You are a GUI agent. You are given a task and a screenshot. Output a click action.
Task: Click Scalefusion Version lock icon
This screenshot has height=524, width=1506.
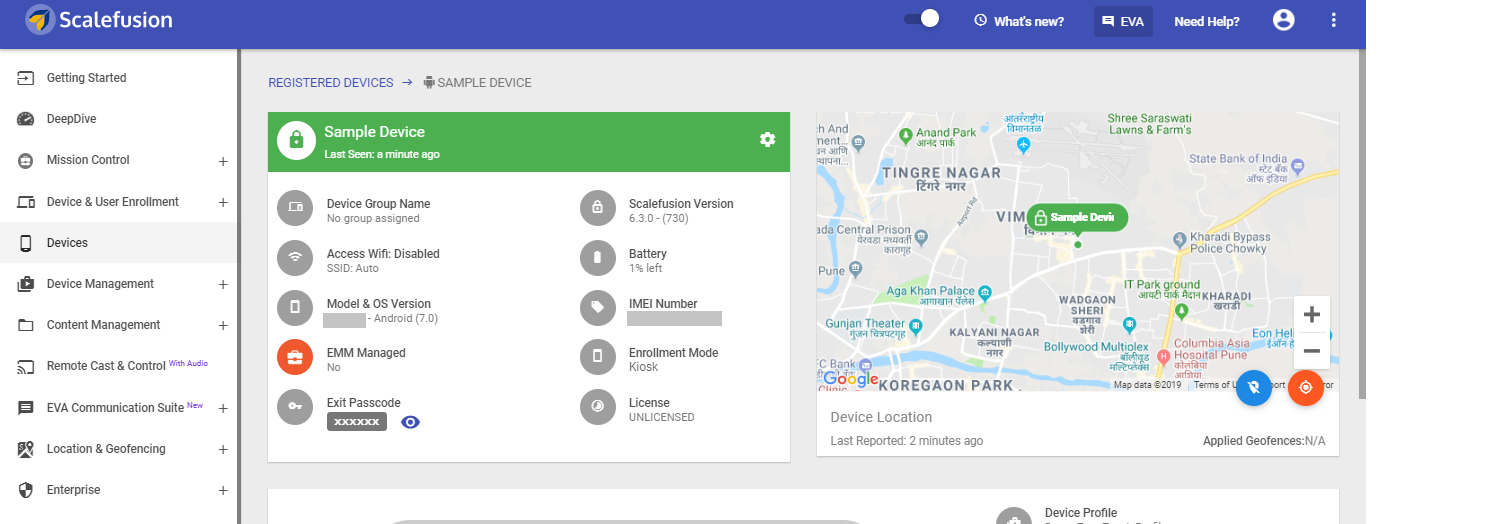pyautogui.click(x=597, y=207)
